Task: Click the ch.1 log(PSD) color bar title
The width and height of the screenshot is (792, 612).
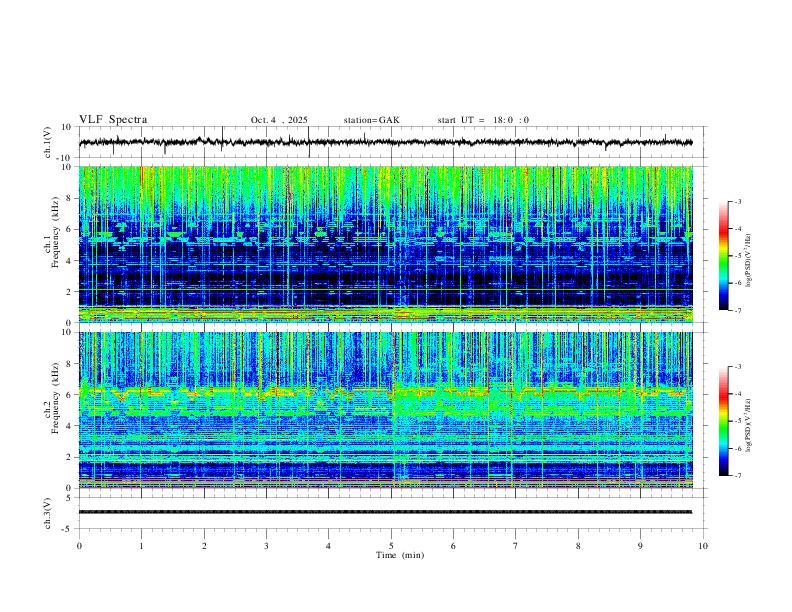Action: (x=749, y=260)
